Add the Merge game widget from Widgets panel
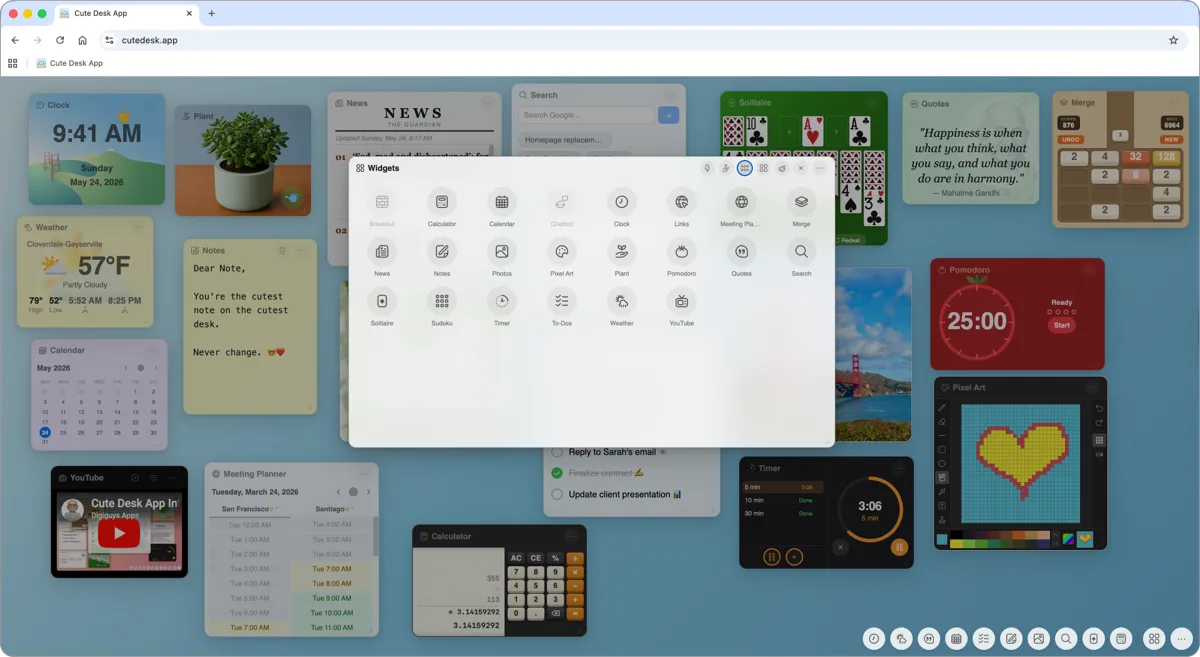Viewport: 1200px width, 657px height. tap(801, 201)
